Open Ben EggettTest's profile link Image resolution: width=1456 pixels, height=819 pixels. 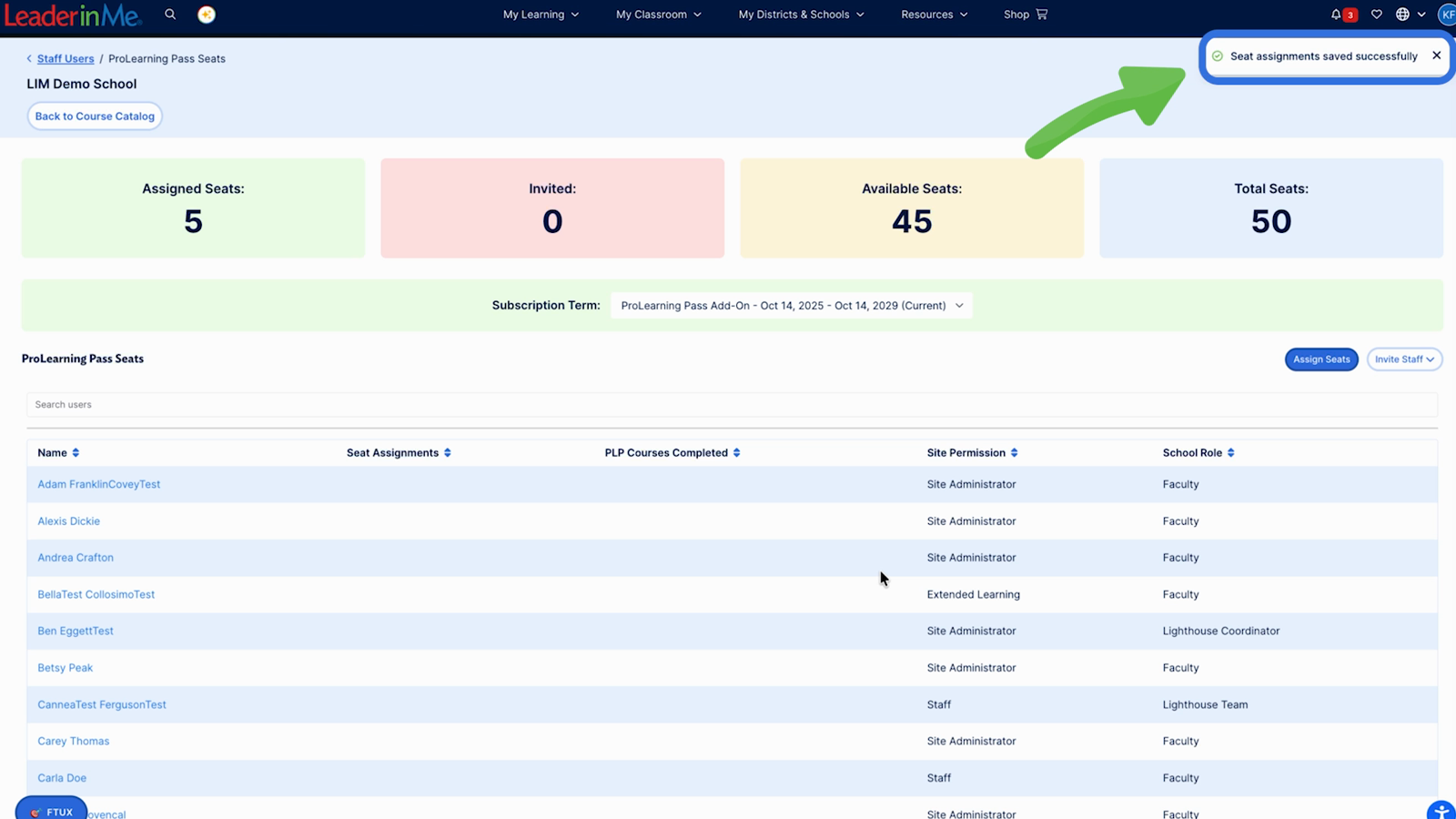(76, 631)
